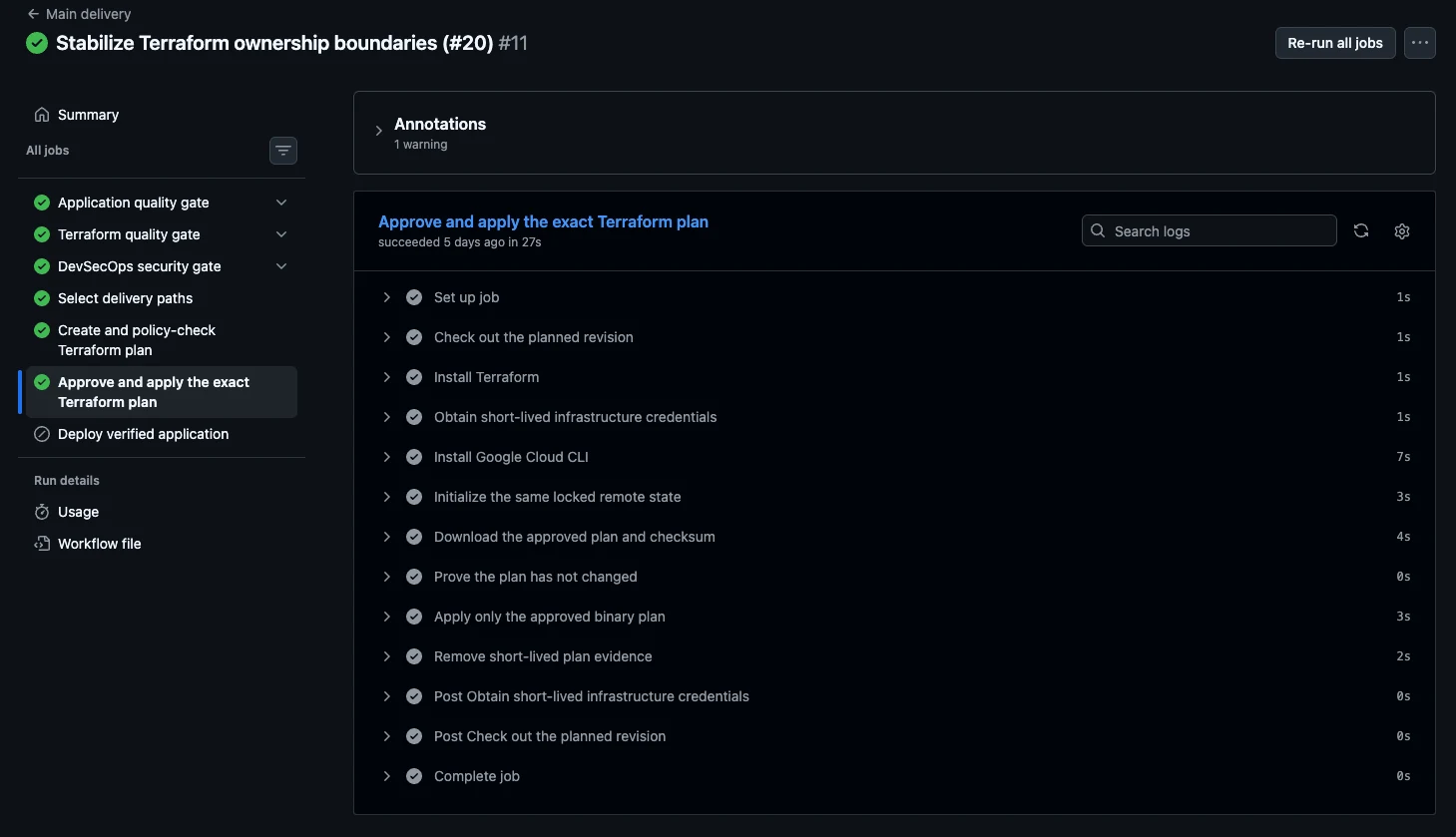Click the 1 warning text under Annotations

420,145
